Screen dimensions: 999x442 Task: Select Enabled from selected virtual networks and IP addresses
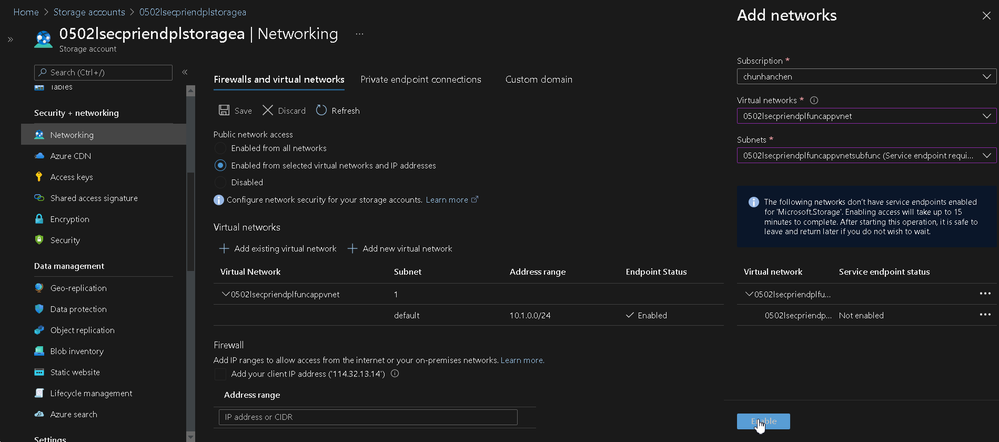coord(220,165)
